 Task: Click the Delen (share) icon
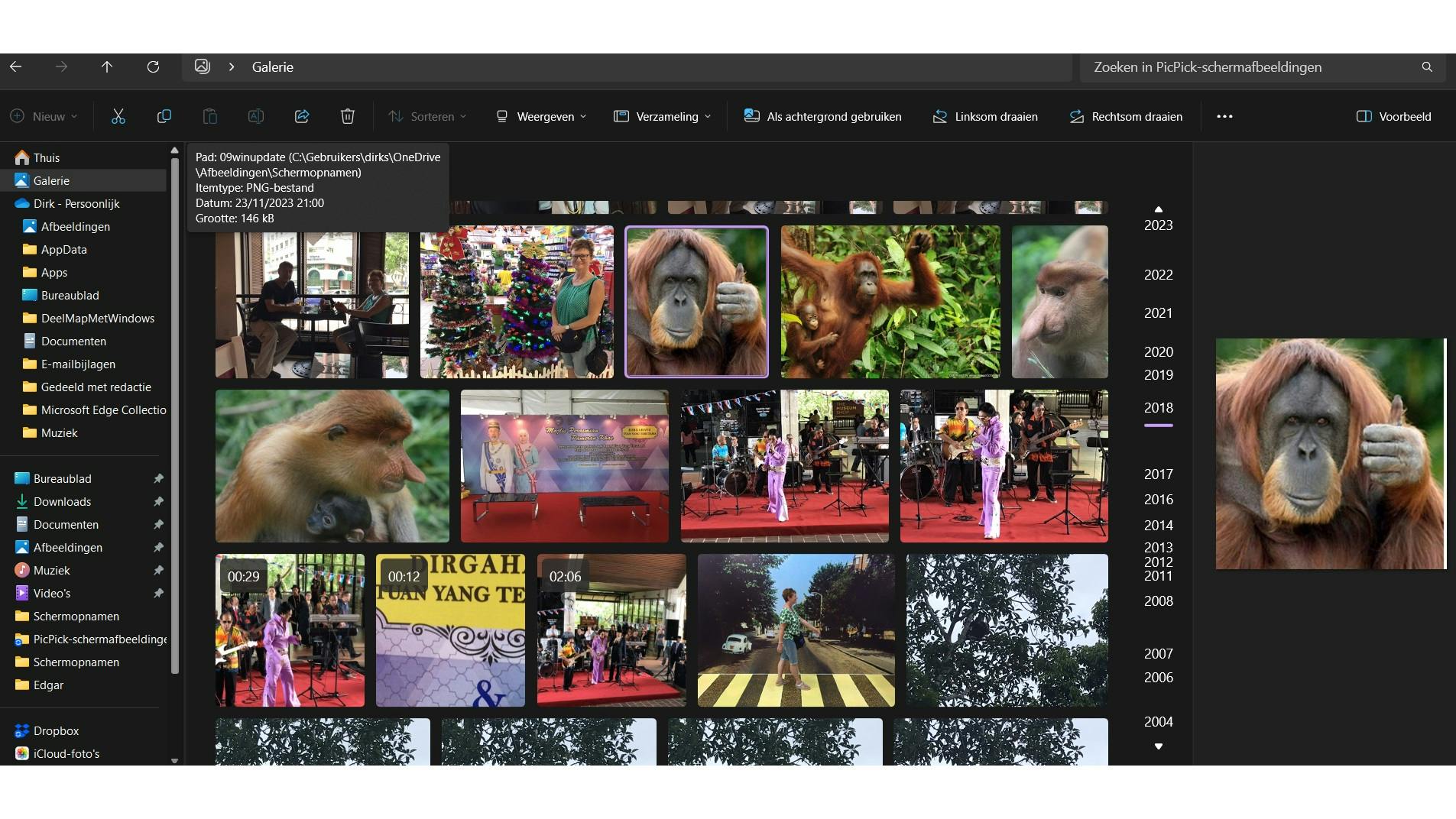pos(301,116)
